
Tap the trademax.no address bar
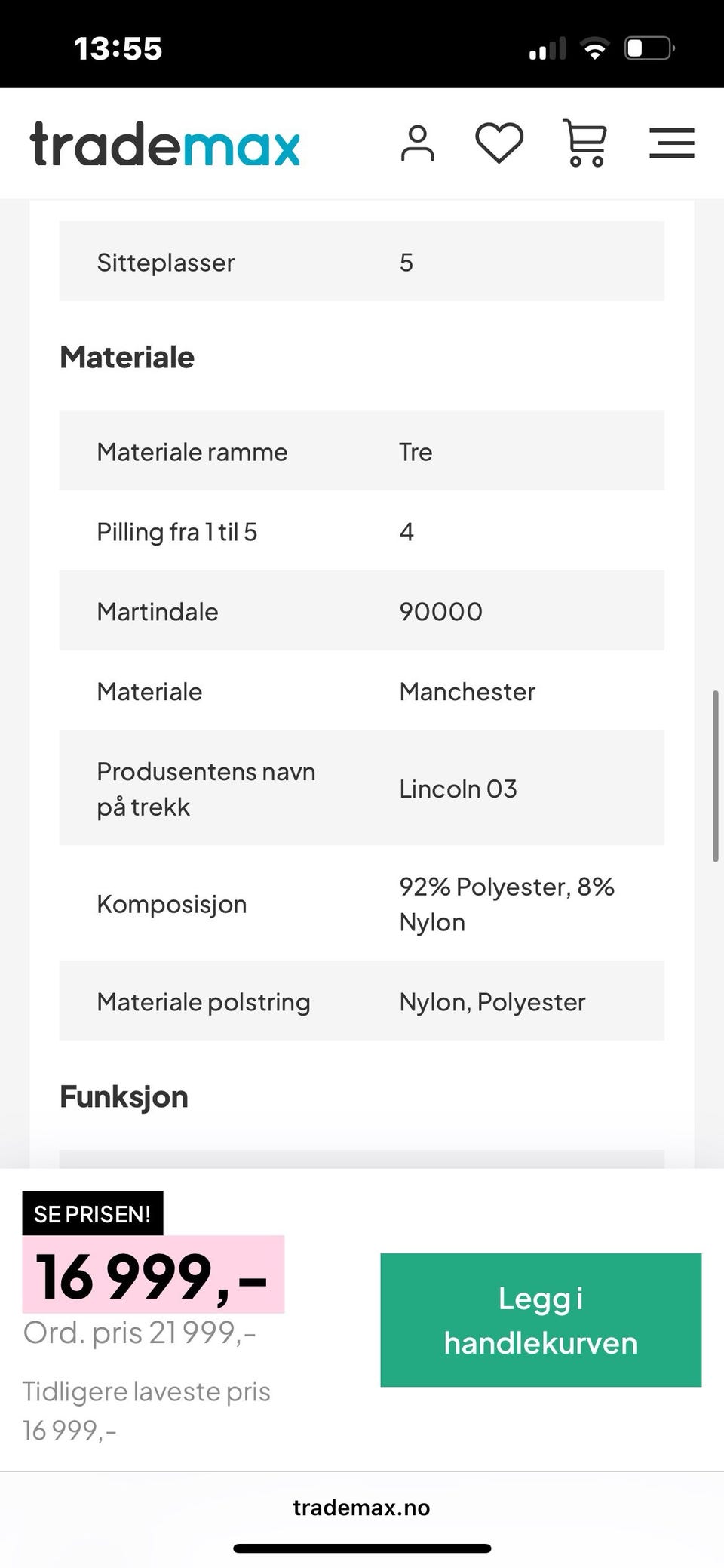(x=361, y=1507)
